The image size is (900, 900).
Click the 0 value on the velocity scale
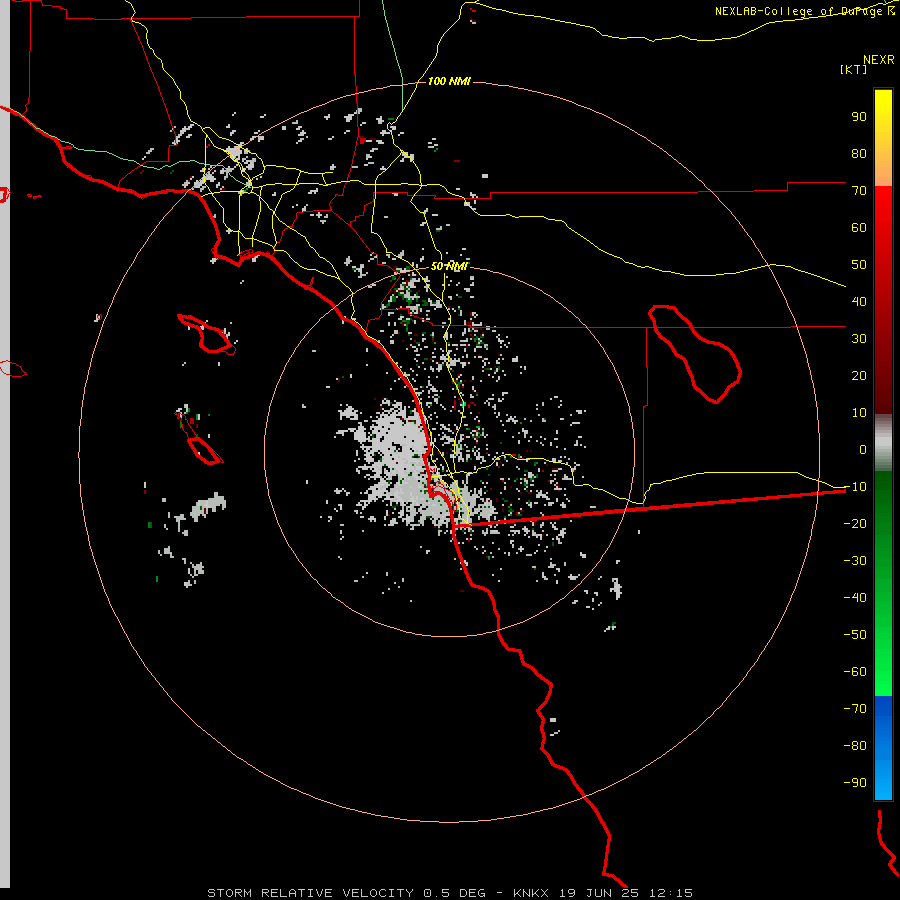(x=863, y=449)
